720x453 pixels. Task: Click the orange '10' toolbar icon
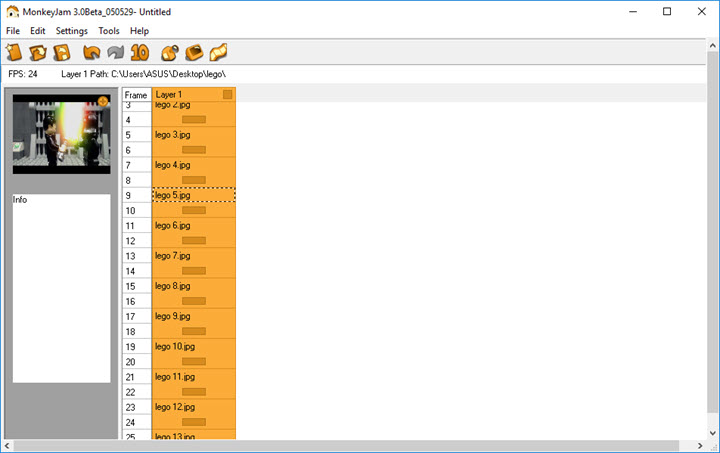pos(140,53)
